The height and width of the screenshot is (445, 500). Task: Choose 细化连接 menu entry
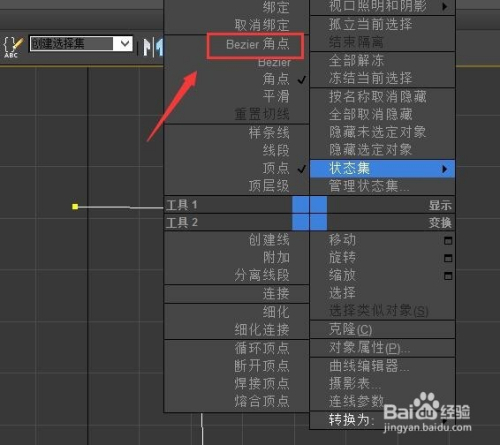click(x=262, y=330)
